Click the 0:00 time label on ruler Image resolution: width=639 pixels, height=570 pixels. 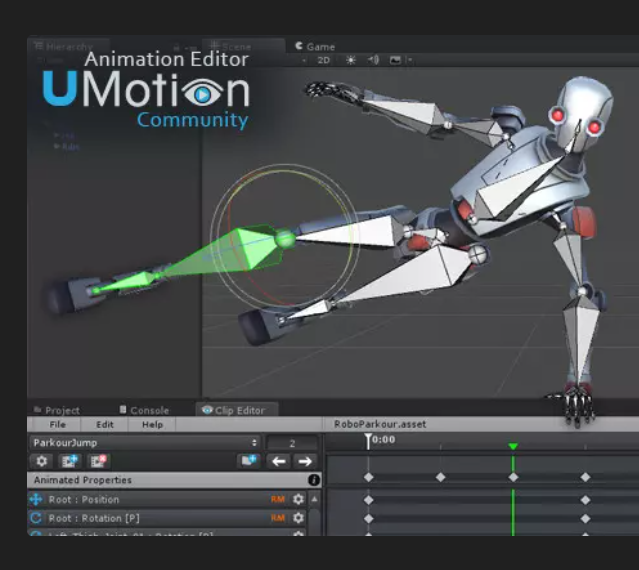[x=383, y=440]
